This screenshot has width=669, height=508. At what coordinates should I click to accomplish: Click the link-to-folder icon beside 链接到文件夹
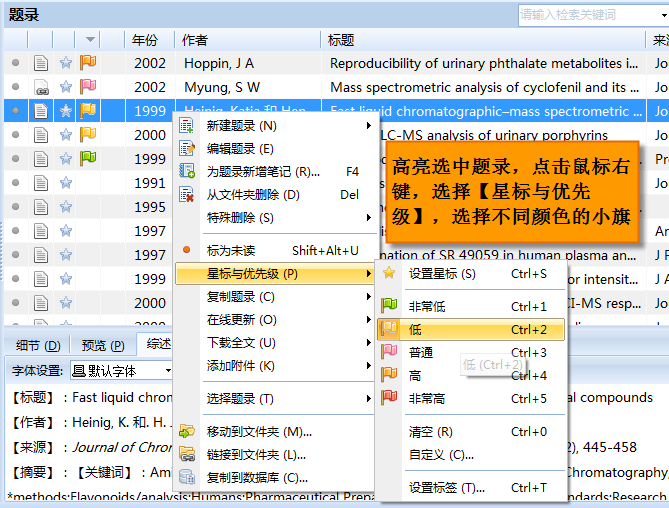tap(186, 454)
